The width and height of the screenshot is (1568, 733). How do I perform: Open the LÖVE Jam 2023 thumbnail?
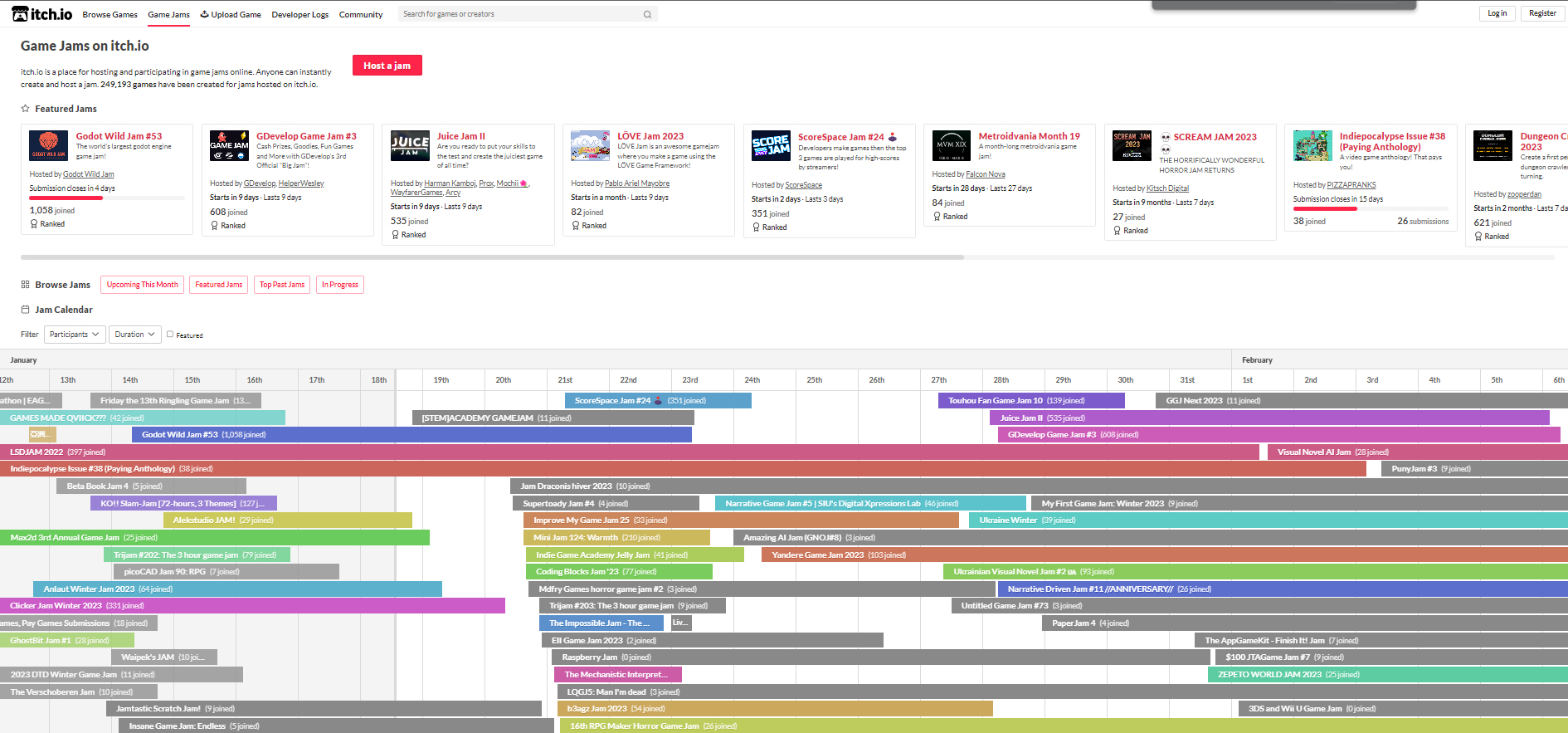(x=591, y=145)
